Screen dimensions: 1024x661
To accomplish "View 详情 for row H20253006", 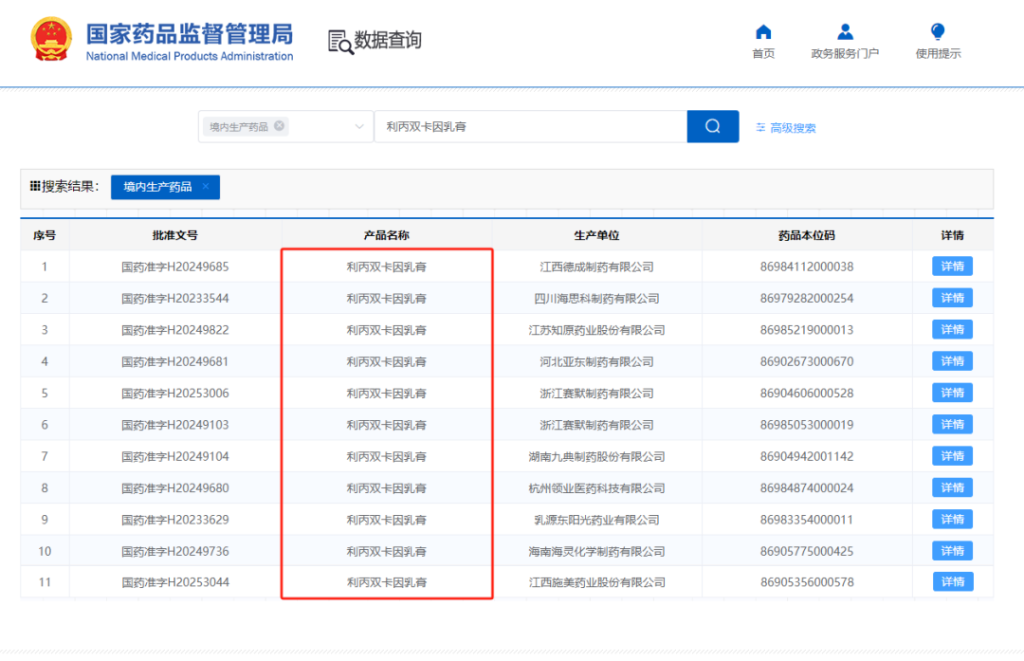I will [x=952, y=393].
